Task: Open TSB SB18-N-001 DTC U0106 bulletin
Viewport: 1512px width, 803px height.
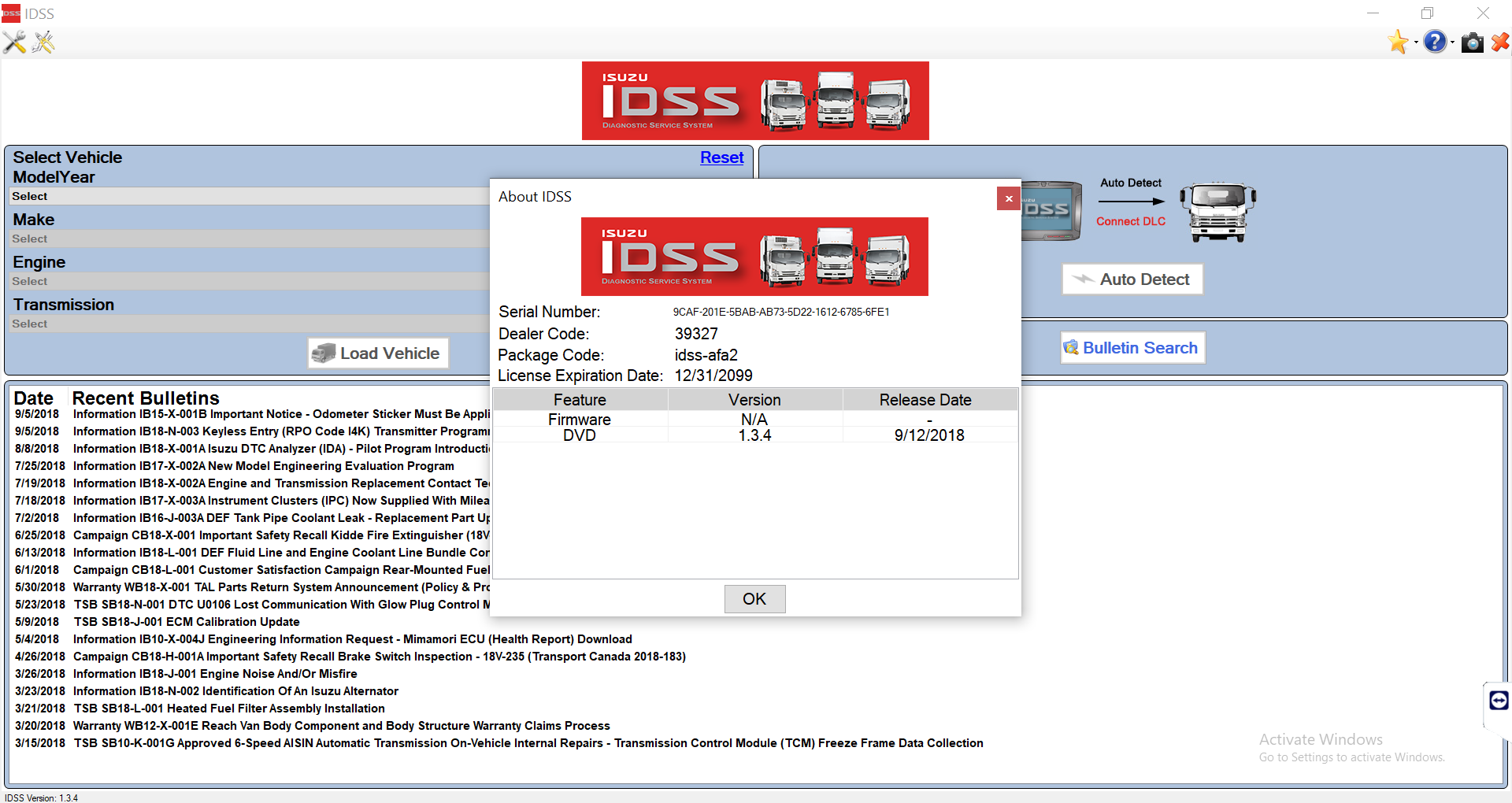Action: point(281,605)
